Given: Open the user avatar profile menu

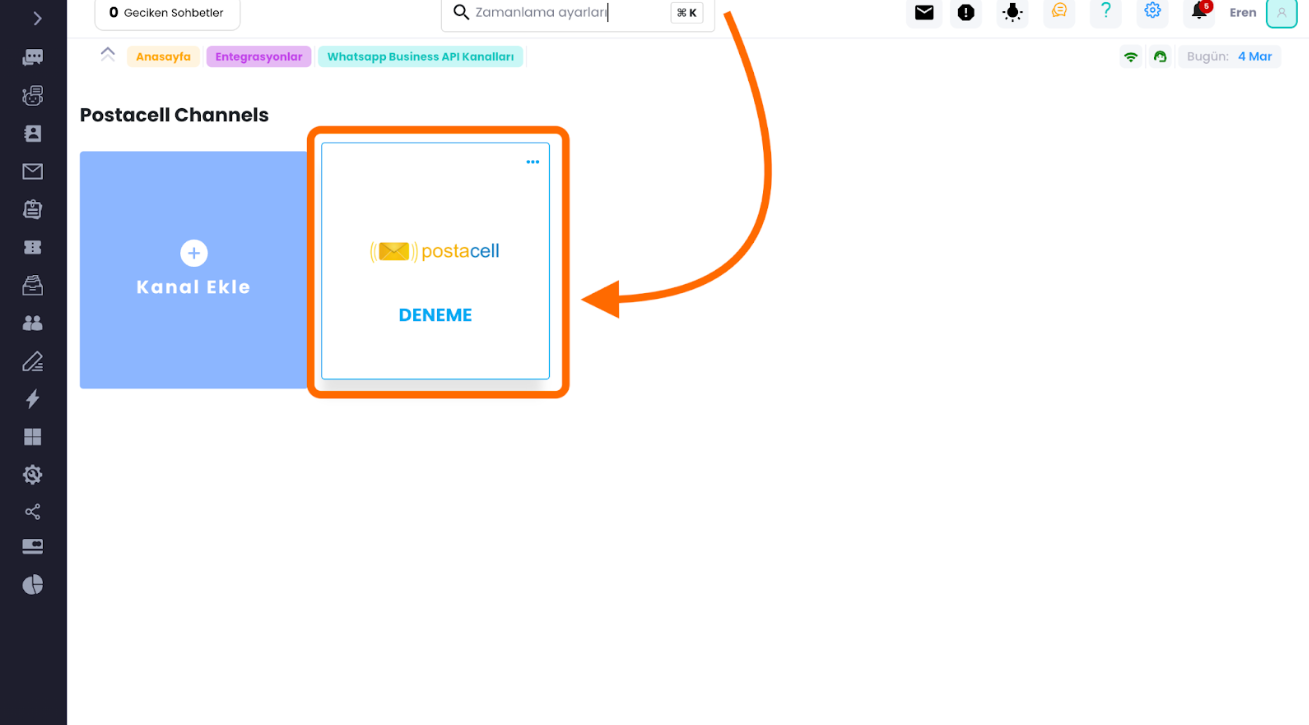Looking at the screenshot, I should coord(1281,13).
